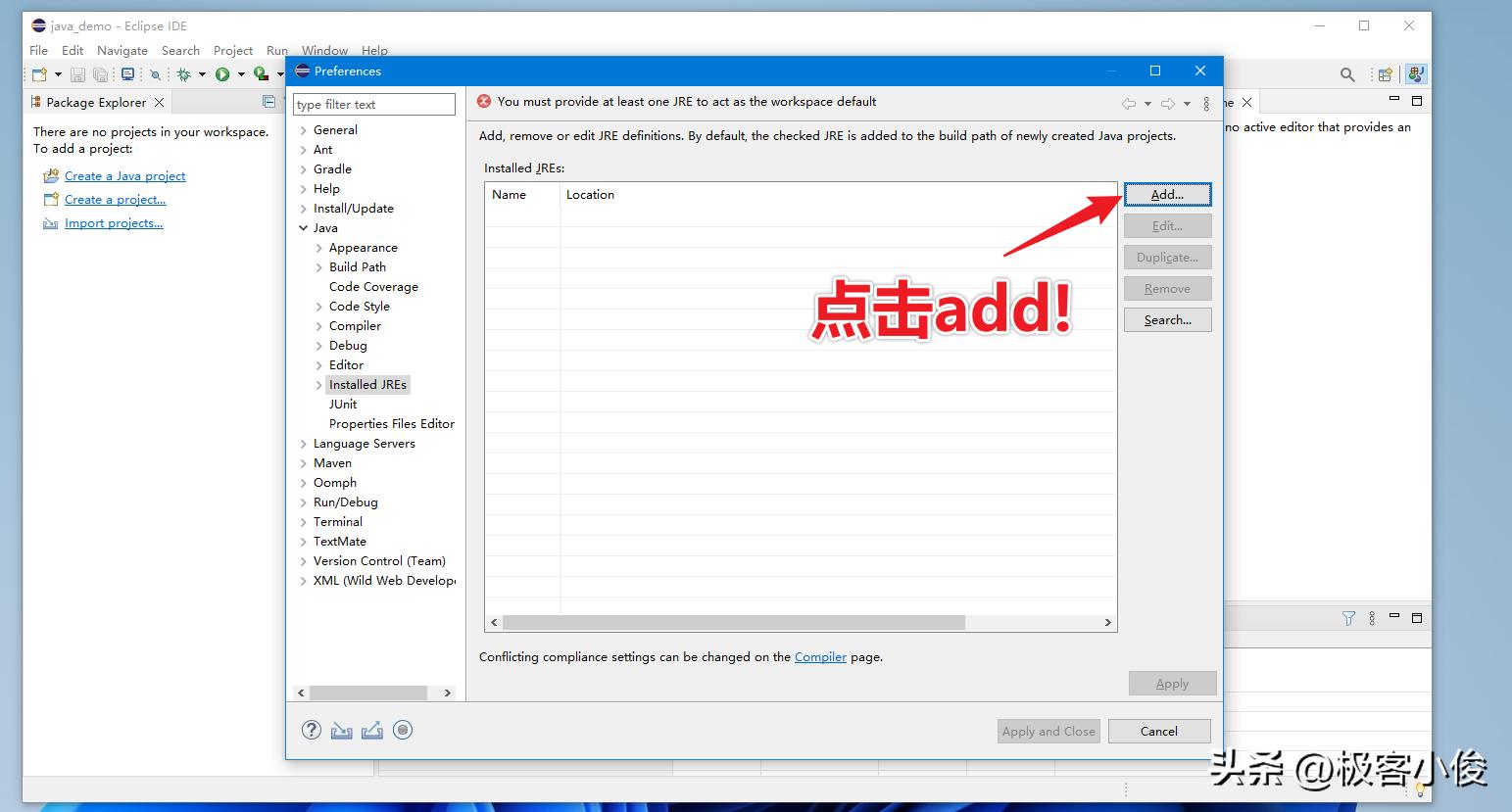The image size is (1512, 812).
Task: Click the Open Perspective icon
Action: point(1385,73)
